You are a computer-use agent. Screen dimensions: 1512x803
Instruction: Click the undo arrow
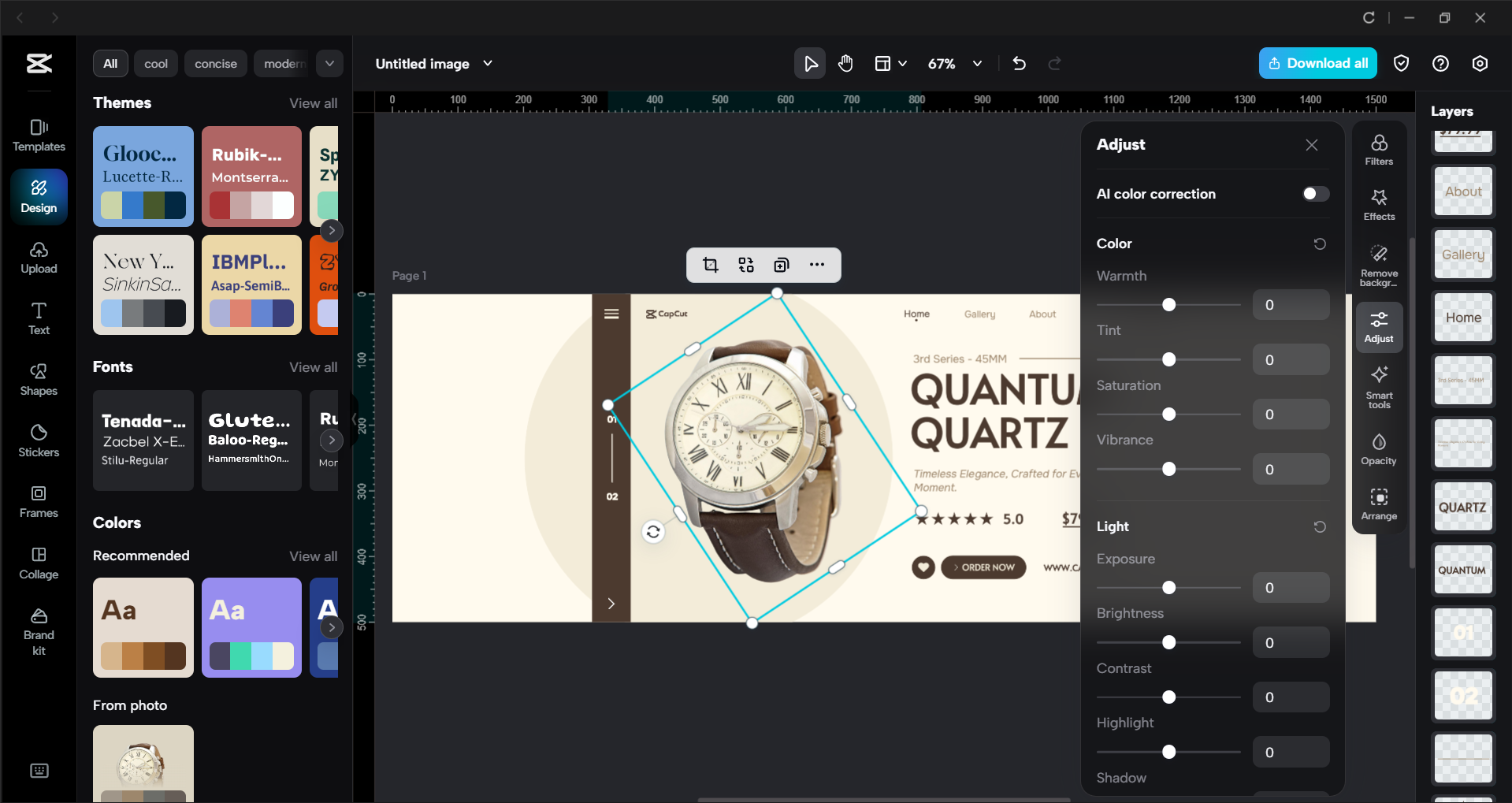[1019, 64]
